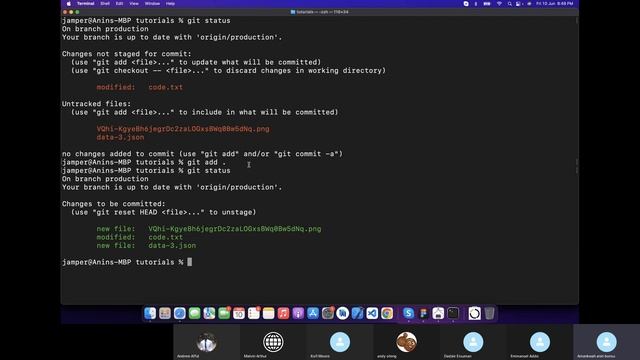Open Podcasts app in the dock
The height and width of the screenshot is (360, 640).
coord(298,313)
